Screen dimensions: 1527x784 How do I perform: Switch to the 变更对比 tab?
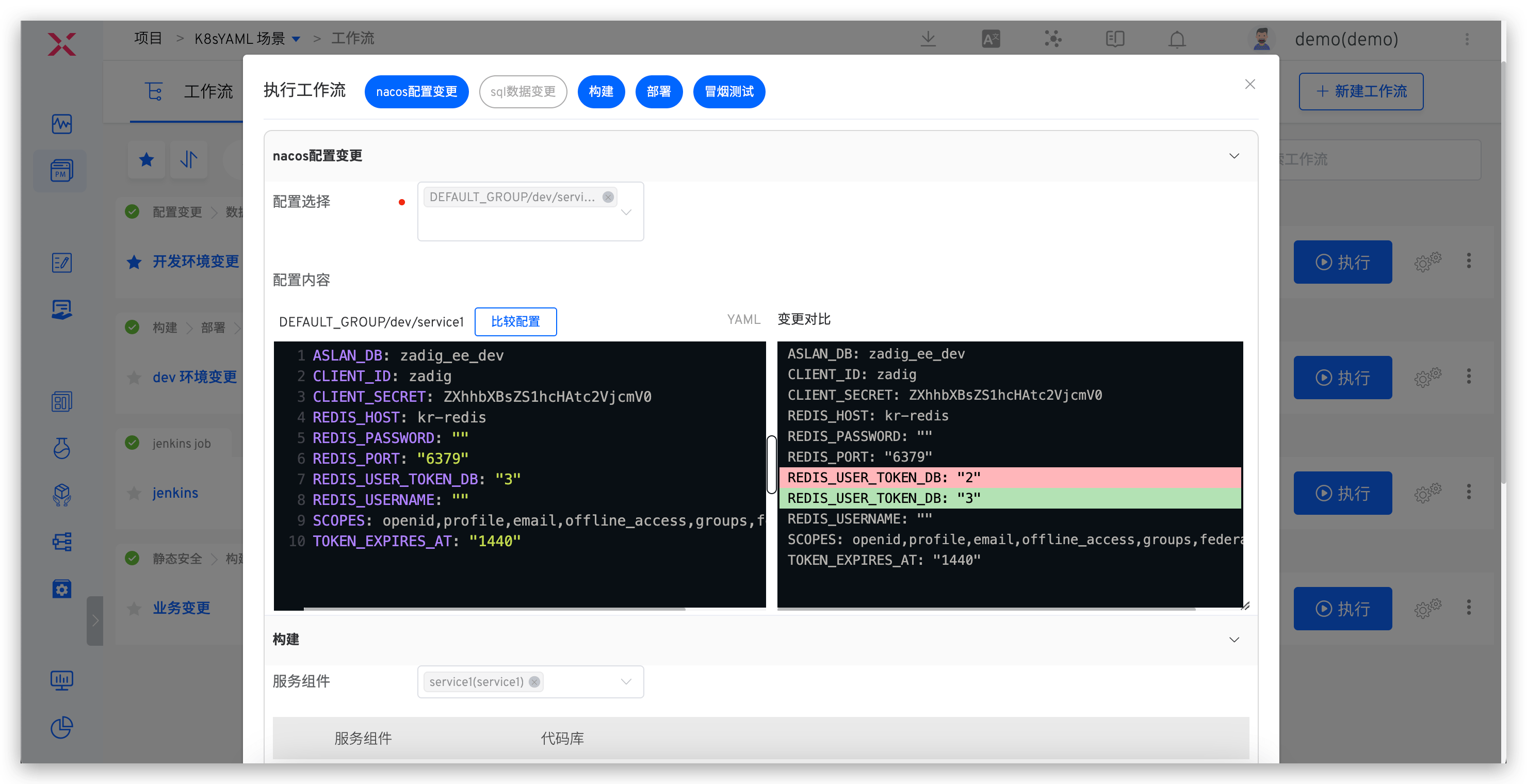803,319
